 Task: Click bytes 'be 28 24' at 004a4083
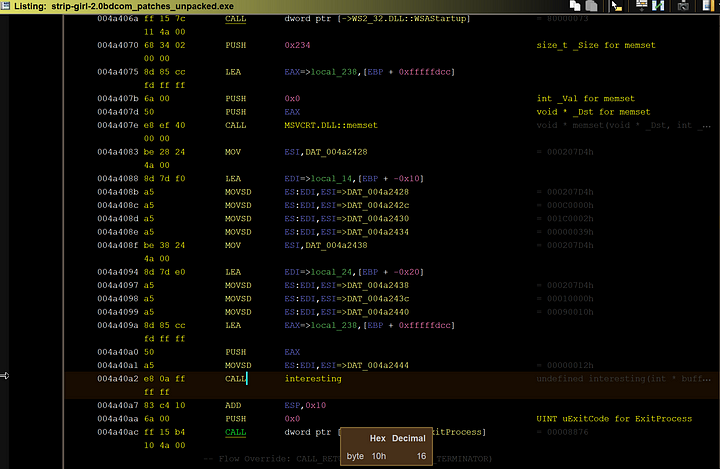pos(164,152)
